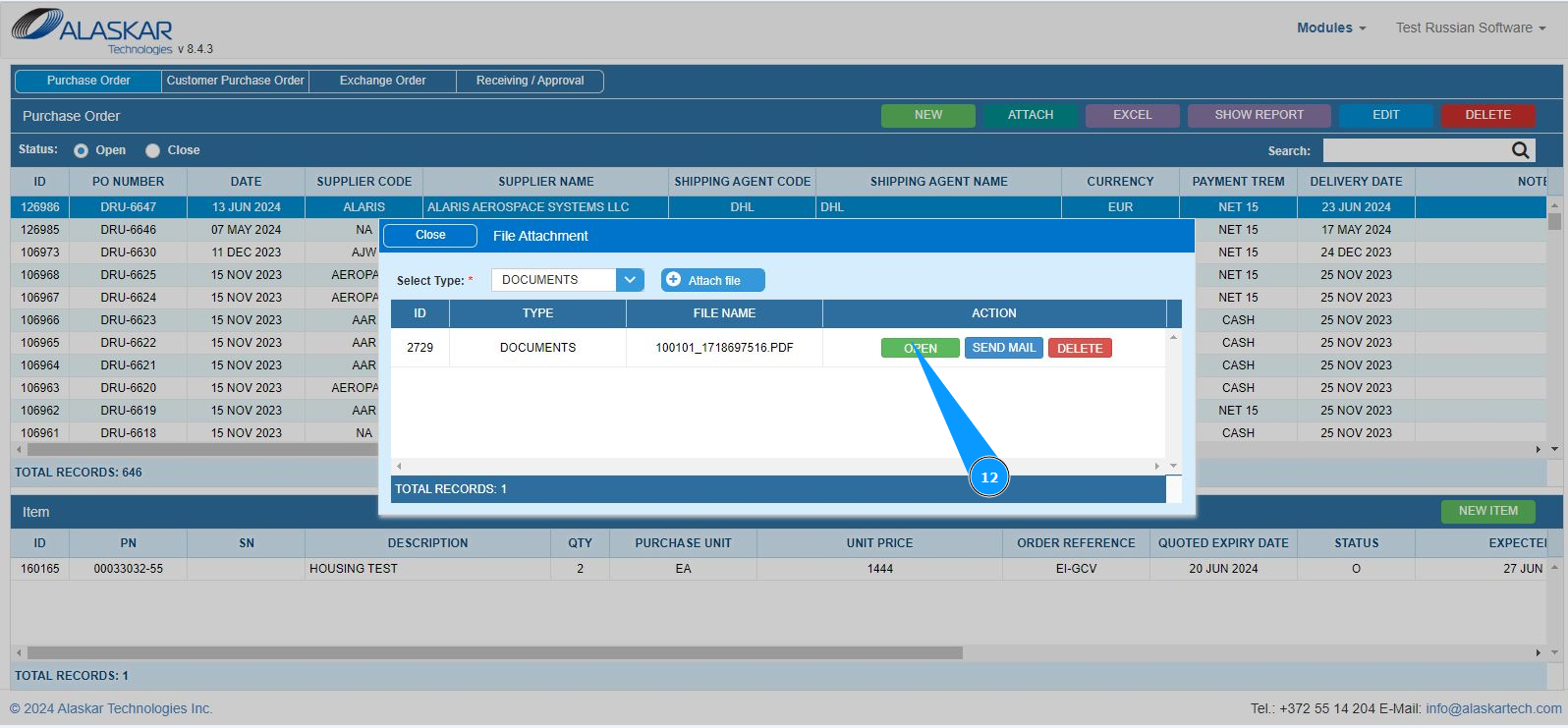Click the SEND MAIL button

click(1004, 348)
